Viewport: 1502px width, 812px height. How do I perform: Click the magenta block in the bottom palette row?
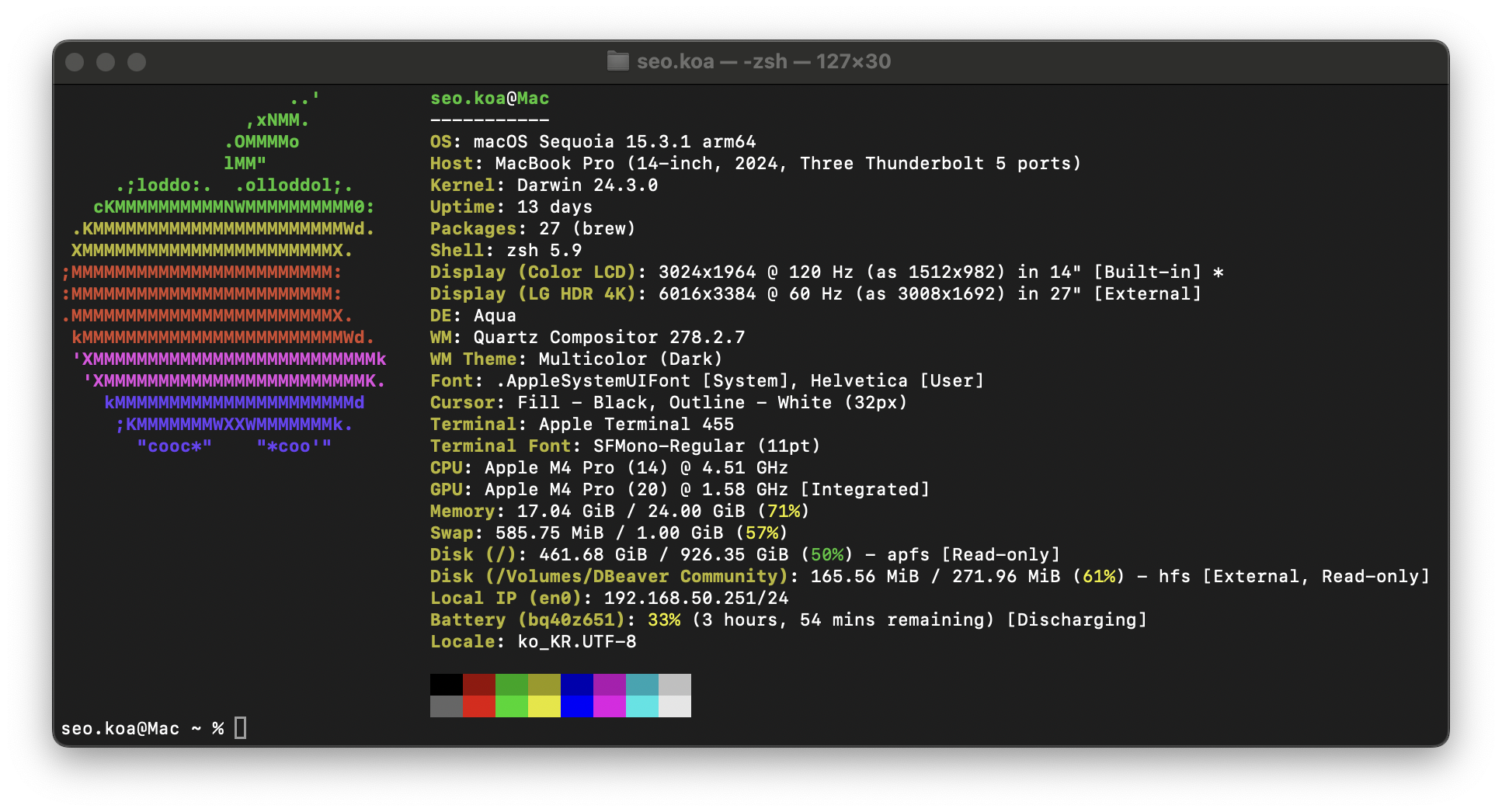pos(610,706)
